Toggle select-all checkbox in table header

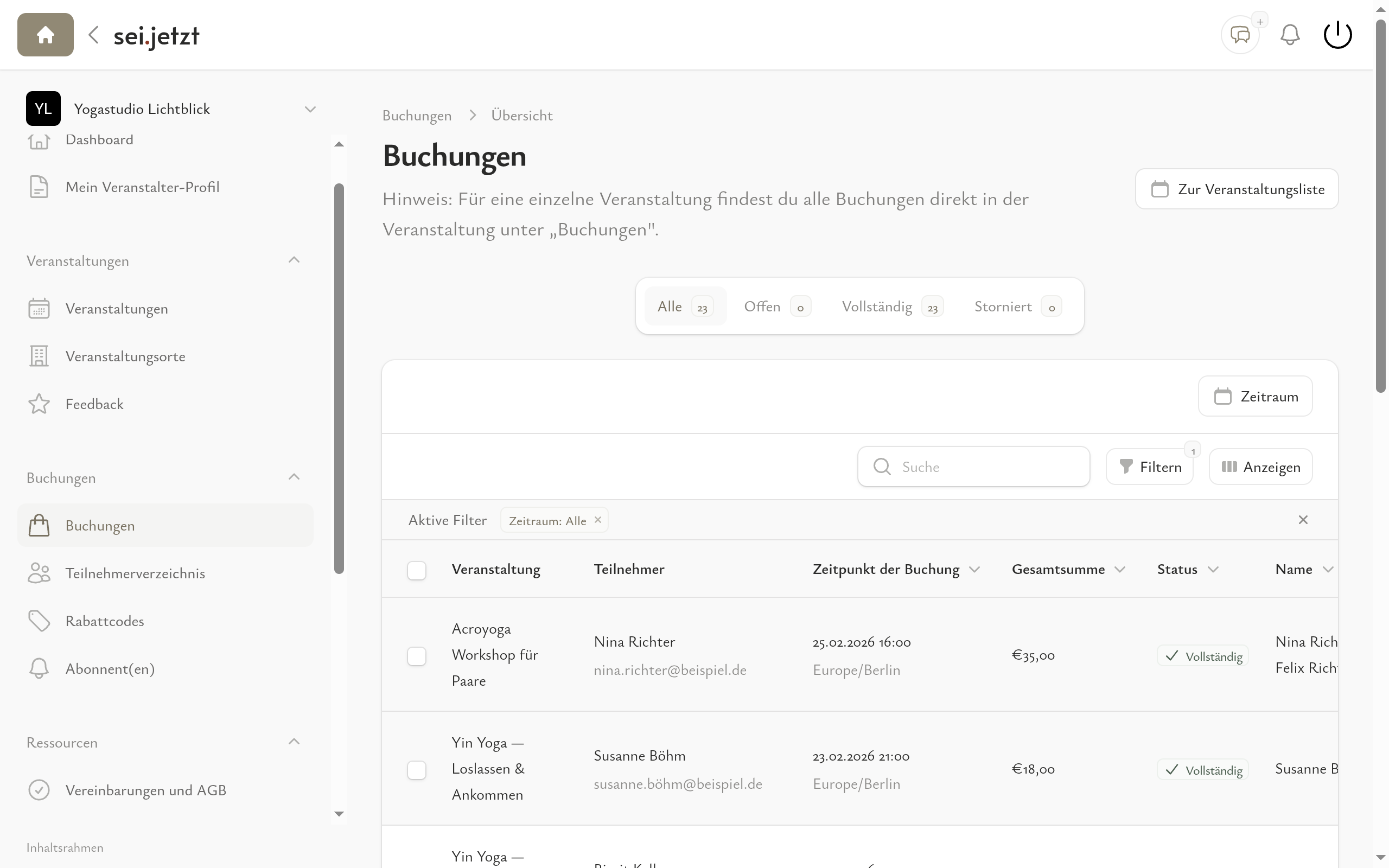coord(417,570)
